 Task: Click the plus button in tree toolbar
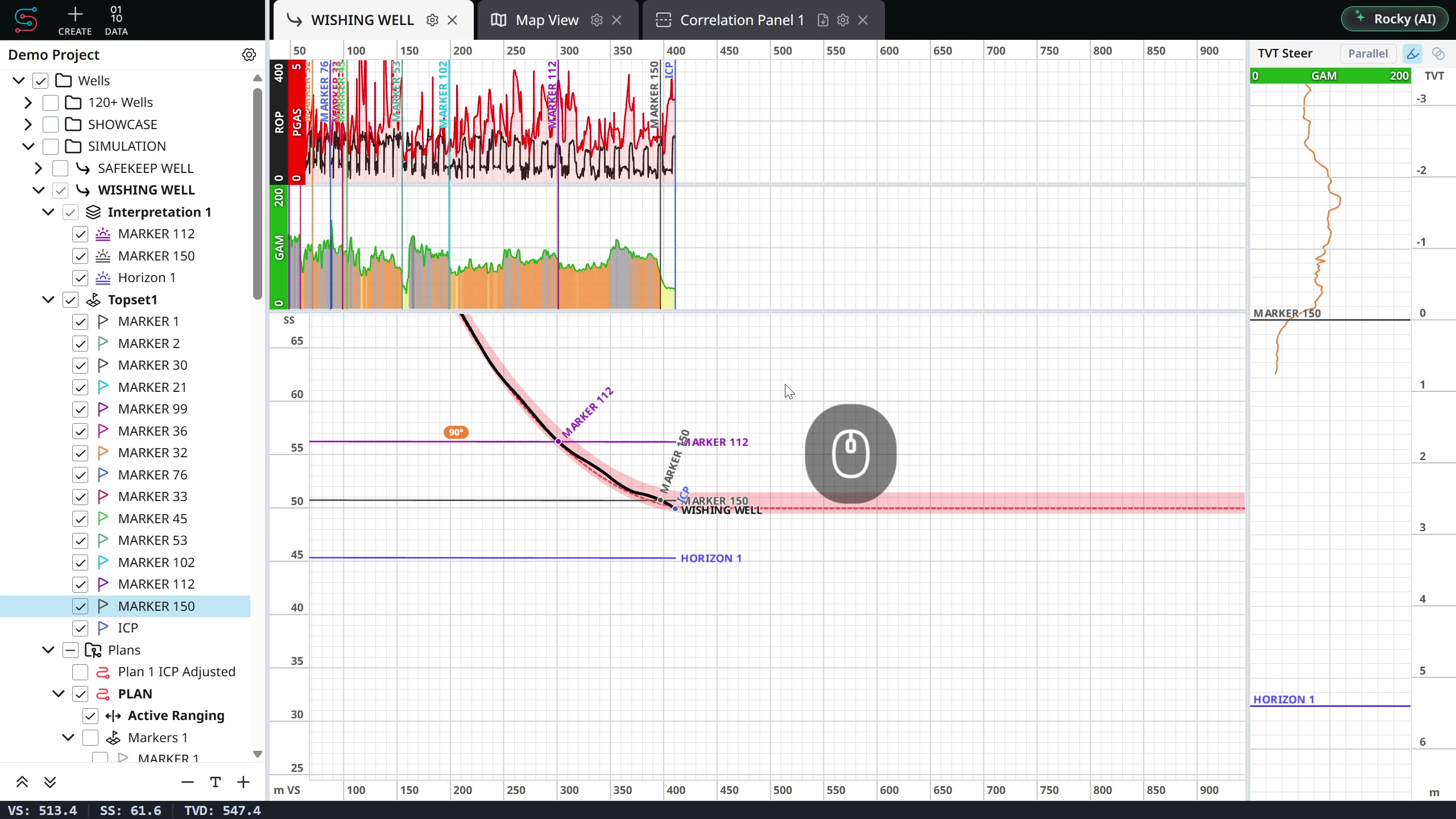[243, 782]
